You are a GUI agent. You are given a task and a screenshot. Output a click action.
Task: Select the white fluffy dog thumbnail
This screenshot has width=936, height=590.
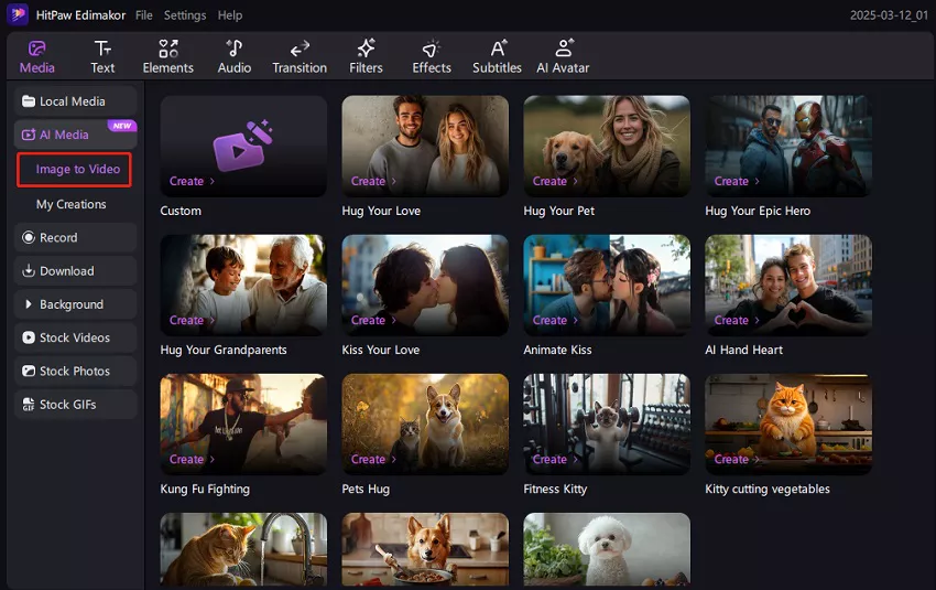tap(607, 549)
